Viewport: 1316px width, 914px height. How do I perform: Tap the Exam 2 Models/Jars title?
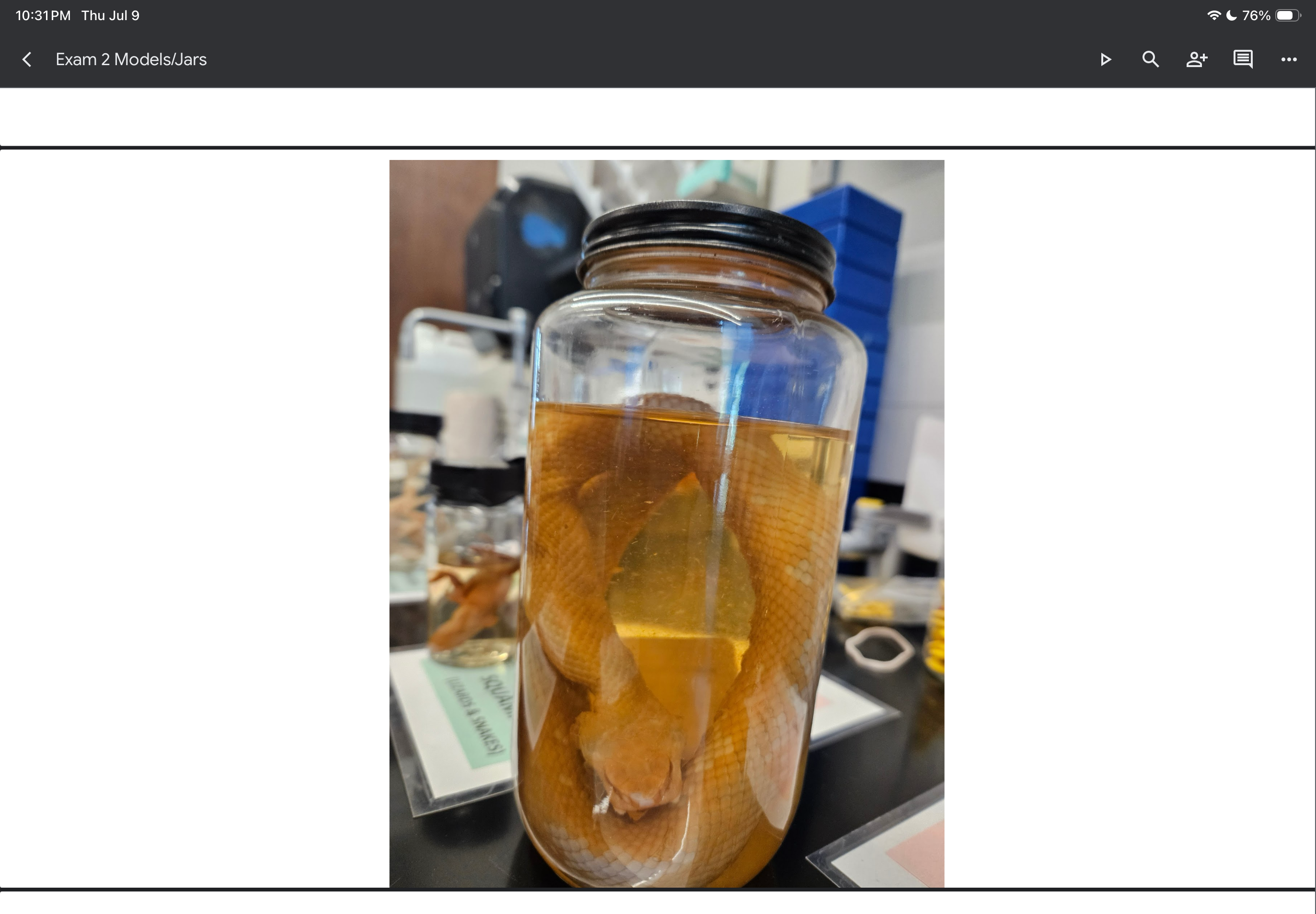[x=131, y=59]
